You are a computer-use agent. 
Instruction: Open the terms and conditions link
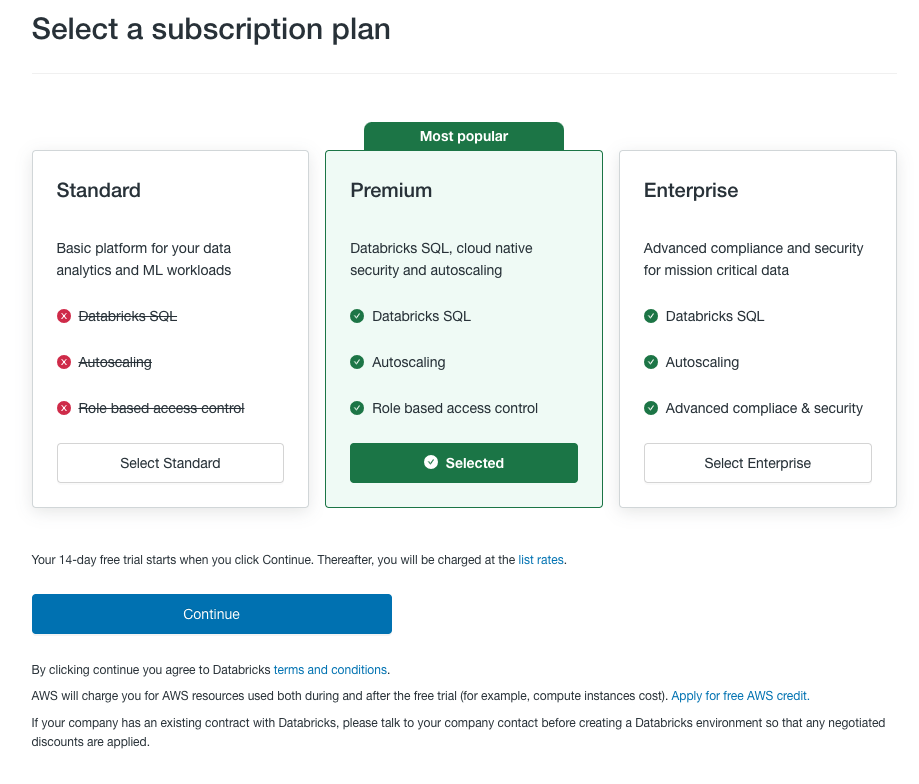330,669
